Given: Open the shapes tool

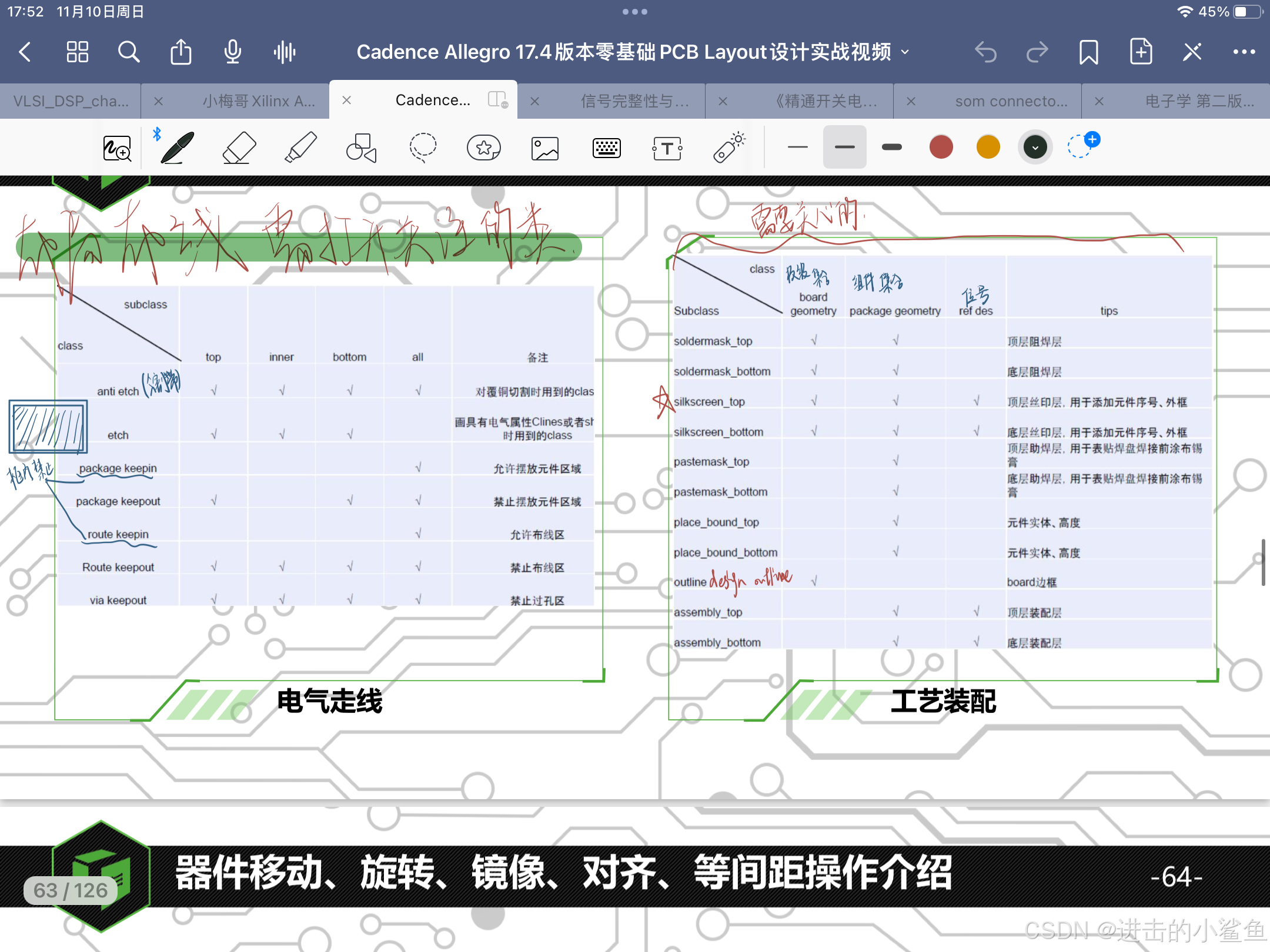Looking at the screenshot, I should (x=361, y=148).
